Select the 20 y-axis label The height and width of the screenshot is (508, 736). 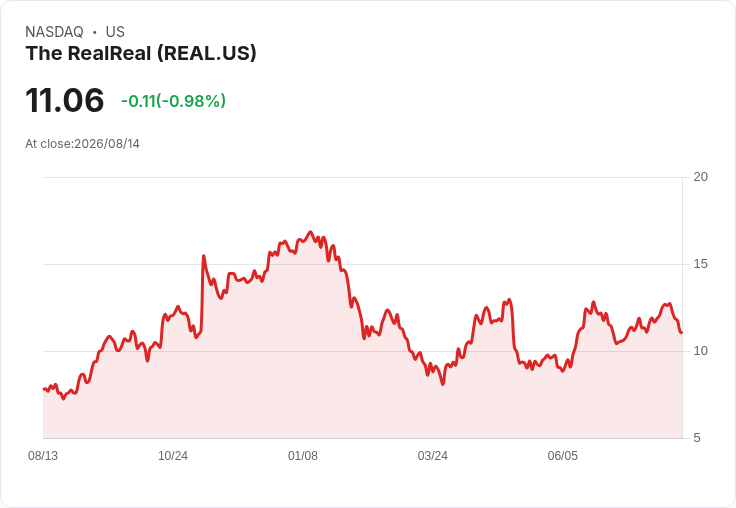(x=700, y=177)
